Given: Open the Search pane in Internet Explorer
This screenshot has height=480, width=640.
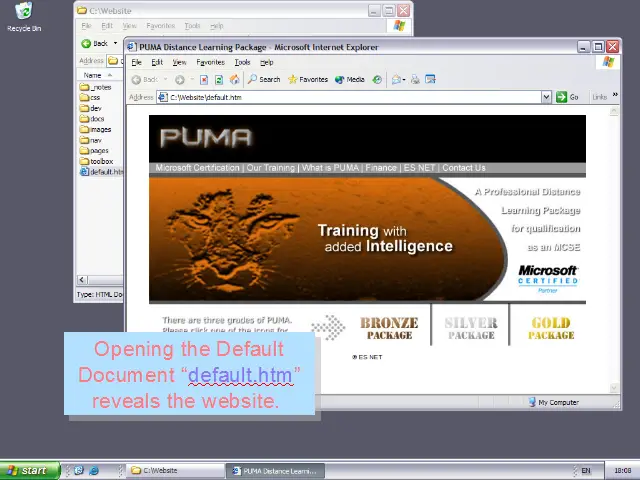Looking at the screenshot, I should click(x=264, y=80).
